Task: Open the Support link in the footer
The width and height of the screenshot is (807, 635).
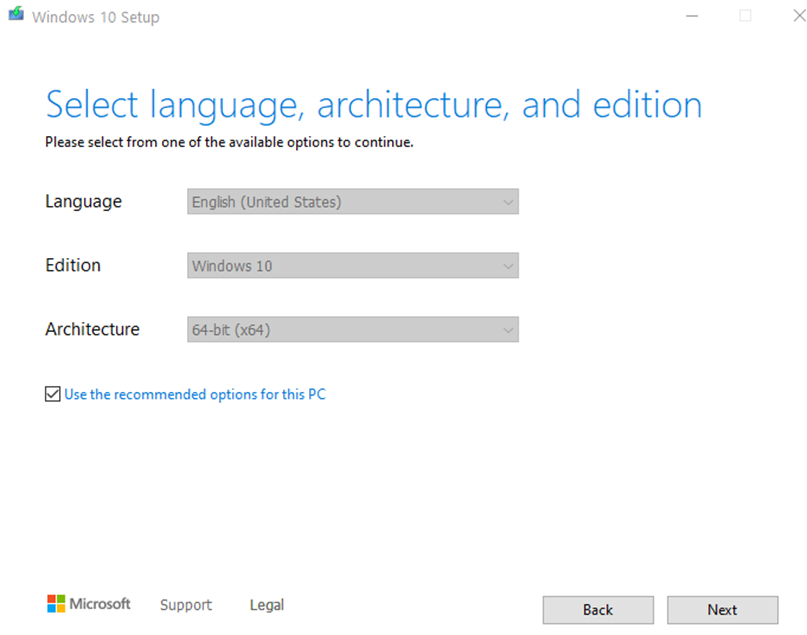Action: [x=186, y=605]
